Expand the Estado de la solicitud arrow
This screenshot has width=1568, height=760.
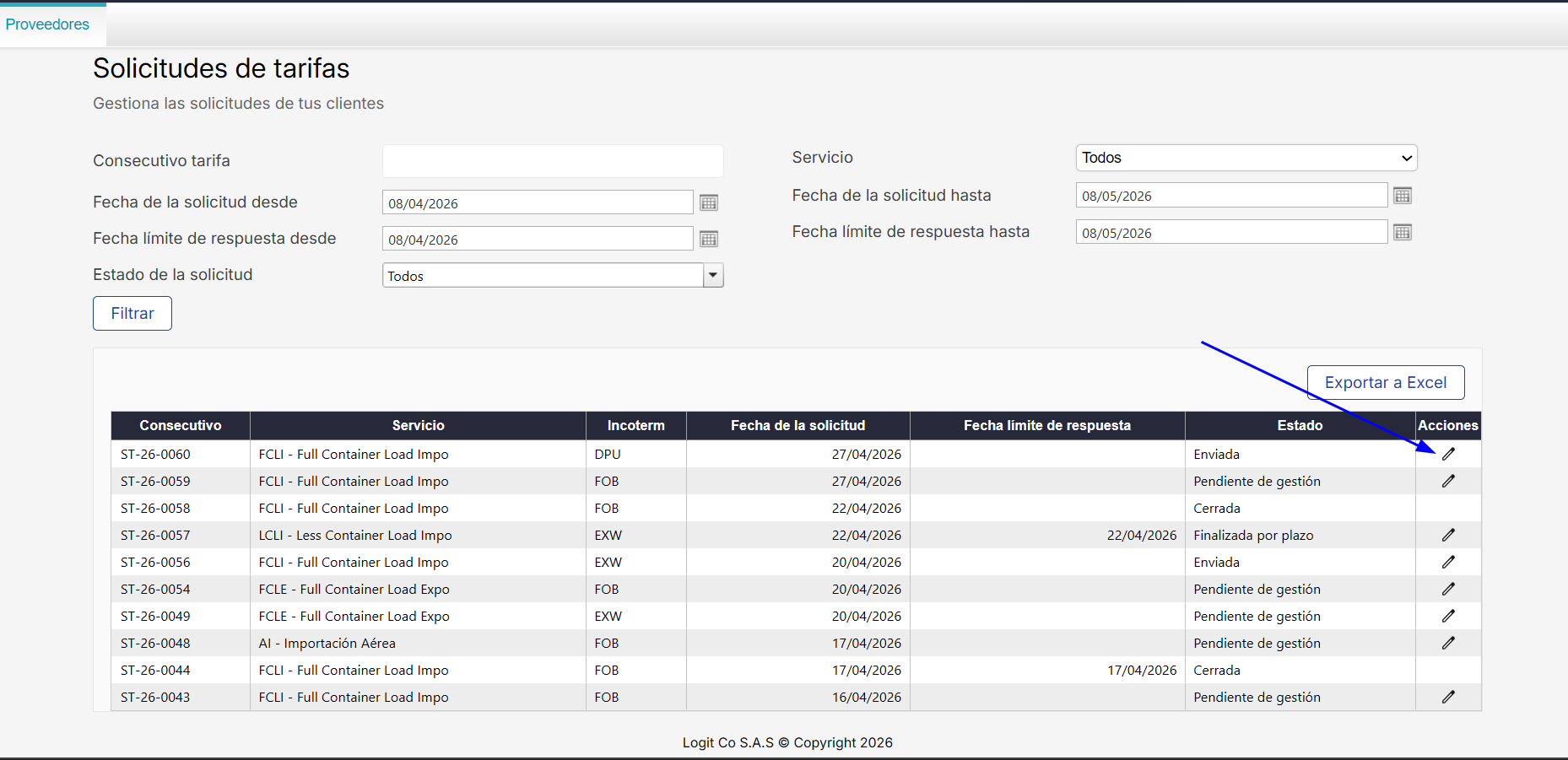(x=713, y=275)
